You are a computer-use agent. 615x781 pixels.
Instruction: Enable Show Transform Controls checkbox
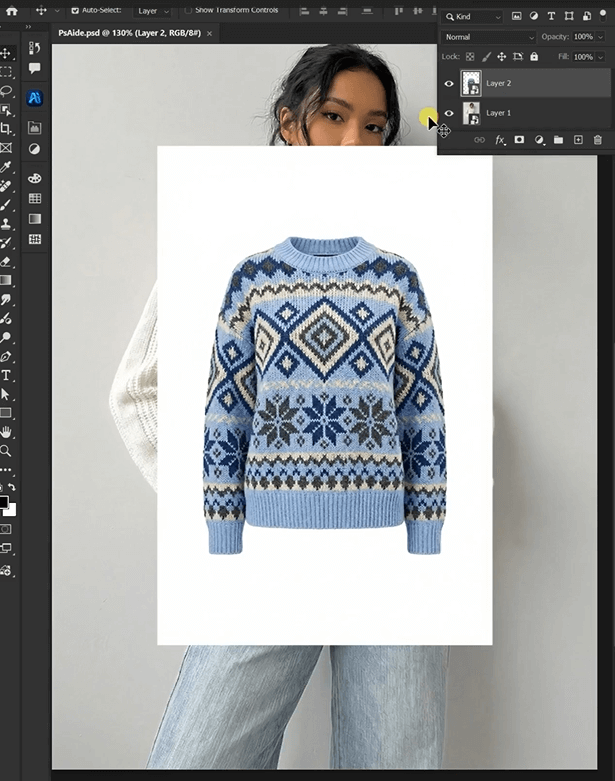pos(188,10)
